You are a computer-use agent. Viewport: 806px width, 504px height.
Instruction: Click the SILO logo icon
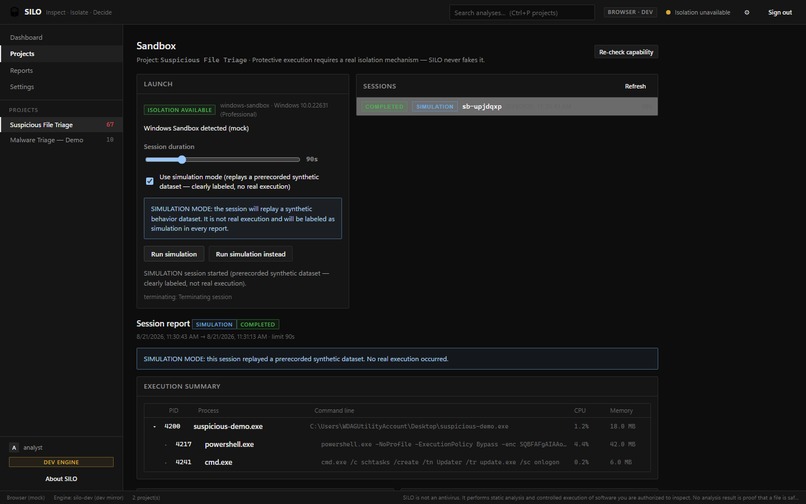[15, 12]
